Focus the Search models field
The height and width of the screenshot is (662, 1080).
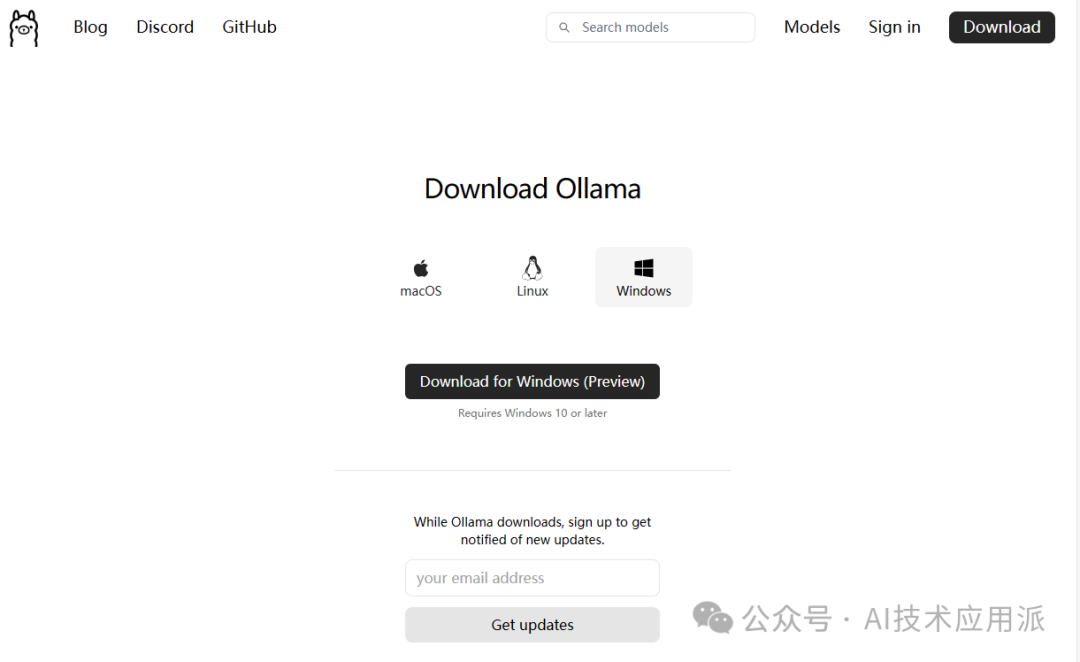(x=650, y=28)
